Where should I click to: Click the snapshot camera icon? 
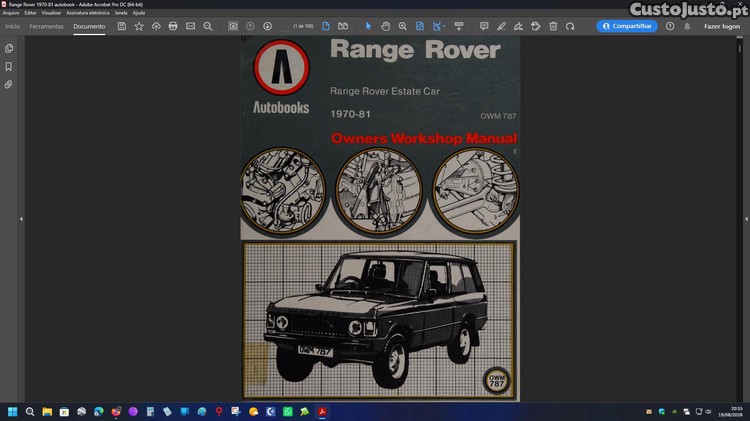point(233,26)
